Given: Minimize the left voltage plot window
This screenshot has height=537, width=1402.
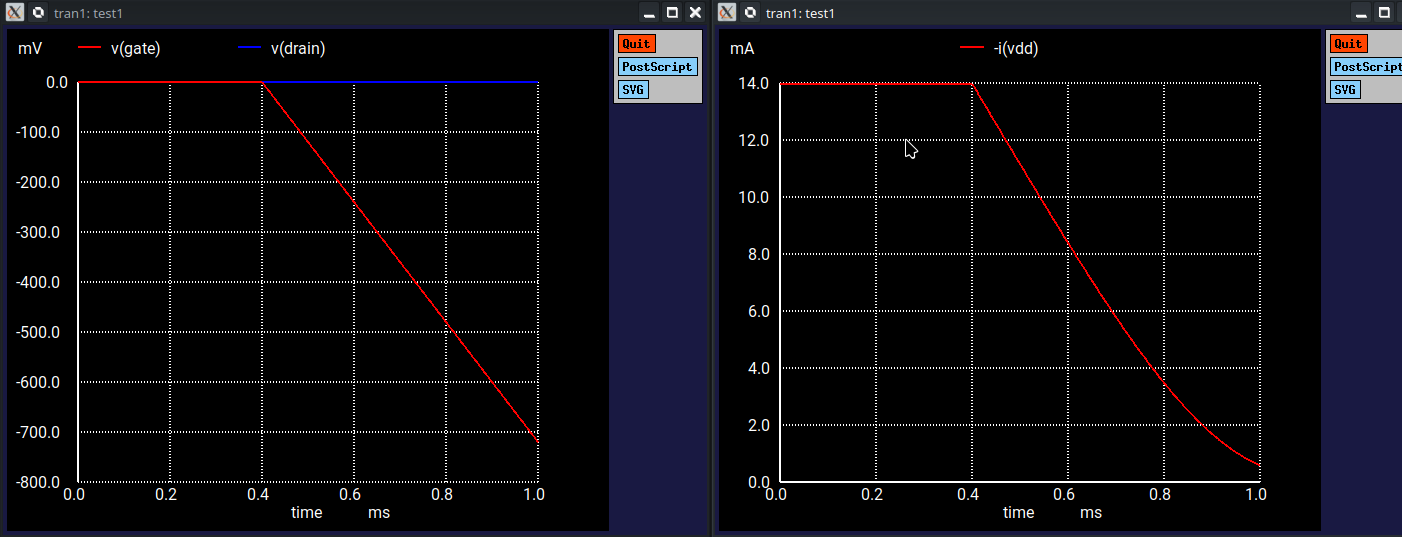Looking at the screenshot, I should 650,13.
